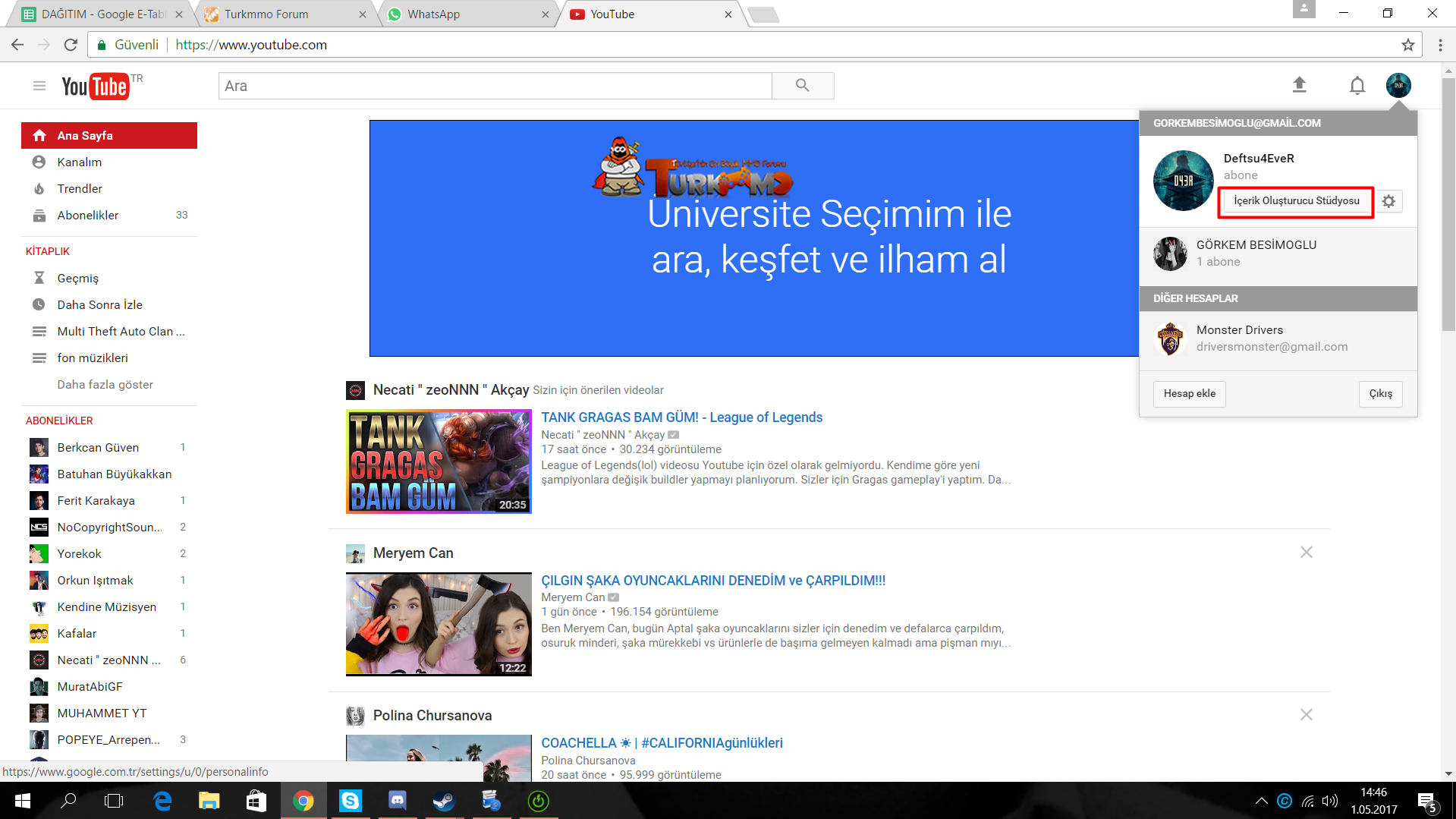Click İçerik Oluşturucu Stüdyosu button

tap(1296, 200)
